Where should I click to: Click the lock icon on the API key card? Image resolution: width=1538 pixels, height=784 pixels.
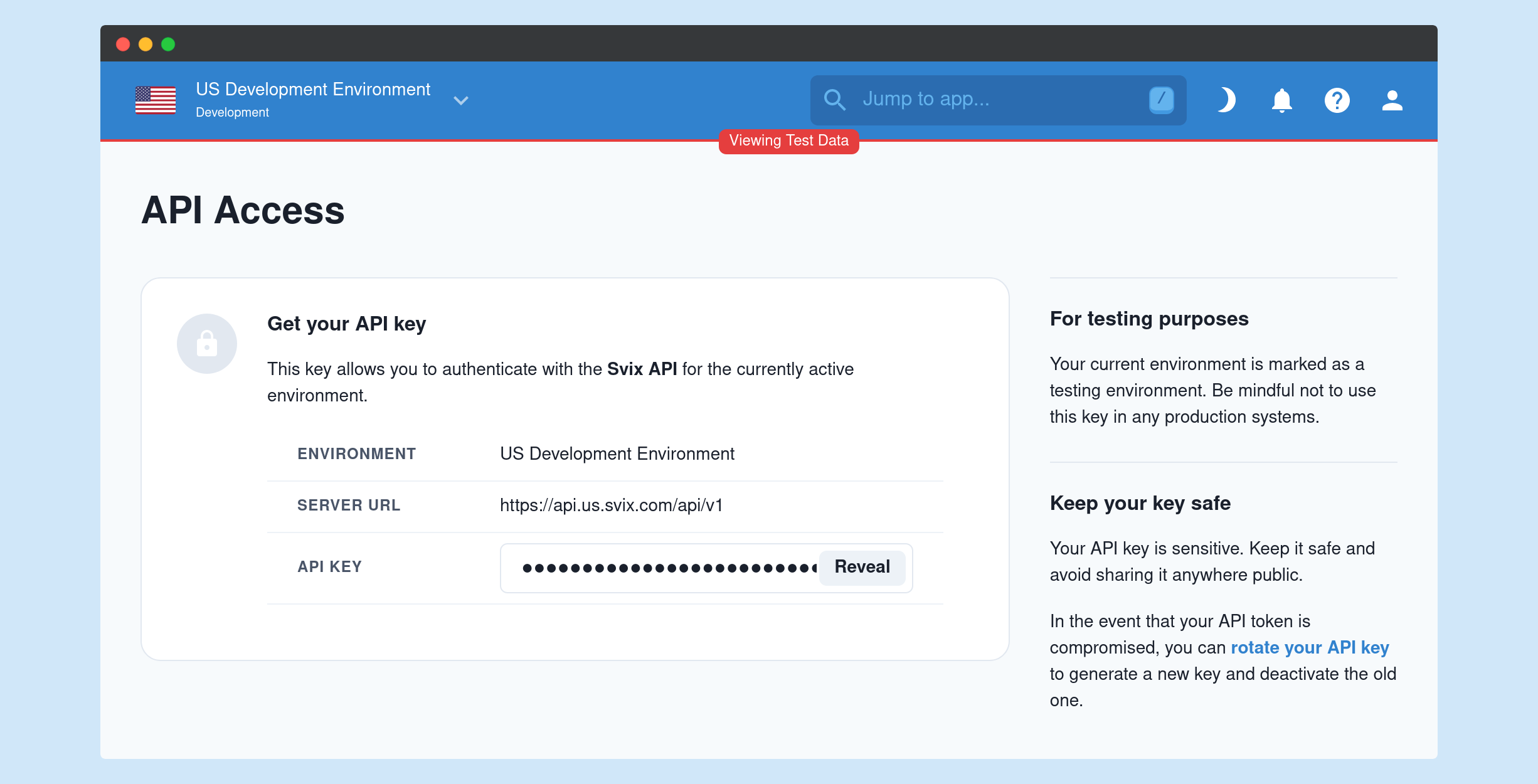click(207, 343)
